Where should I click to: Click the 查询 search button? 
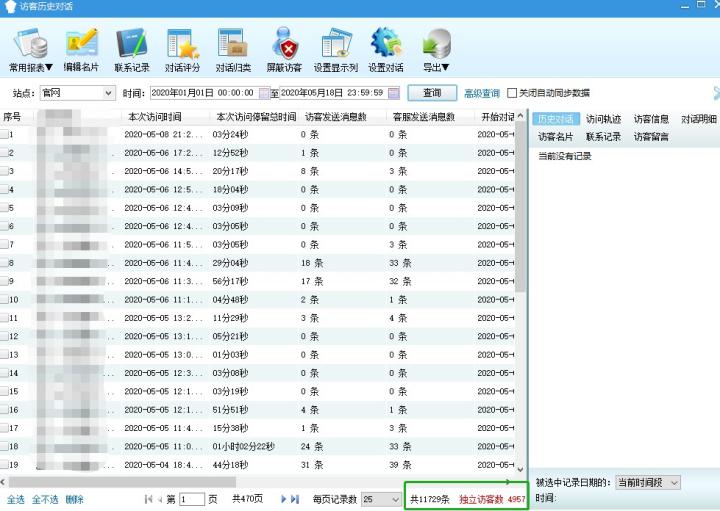click(x=431, y=93)
